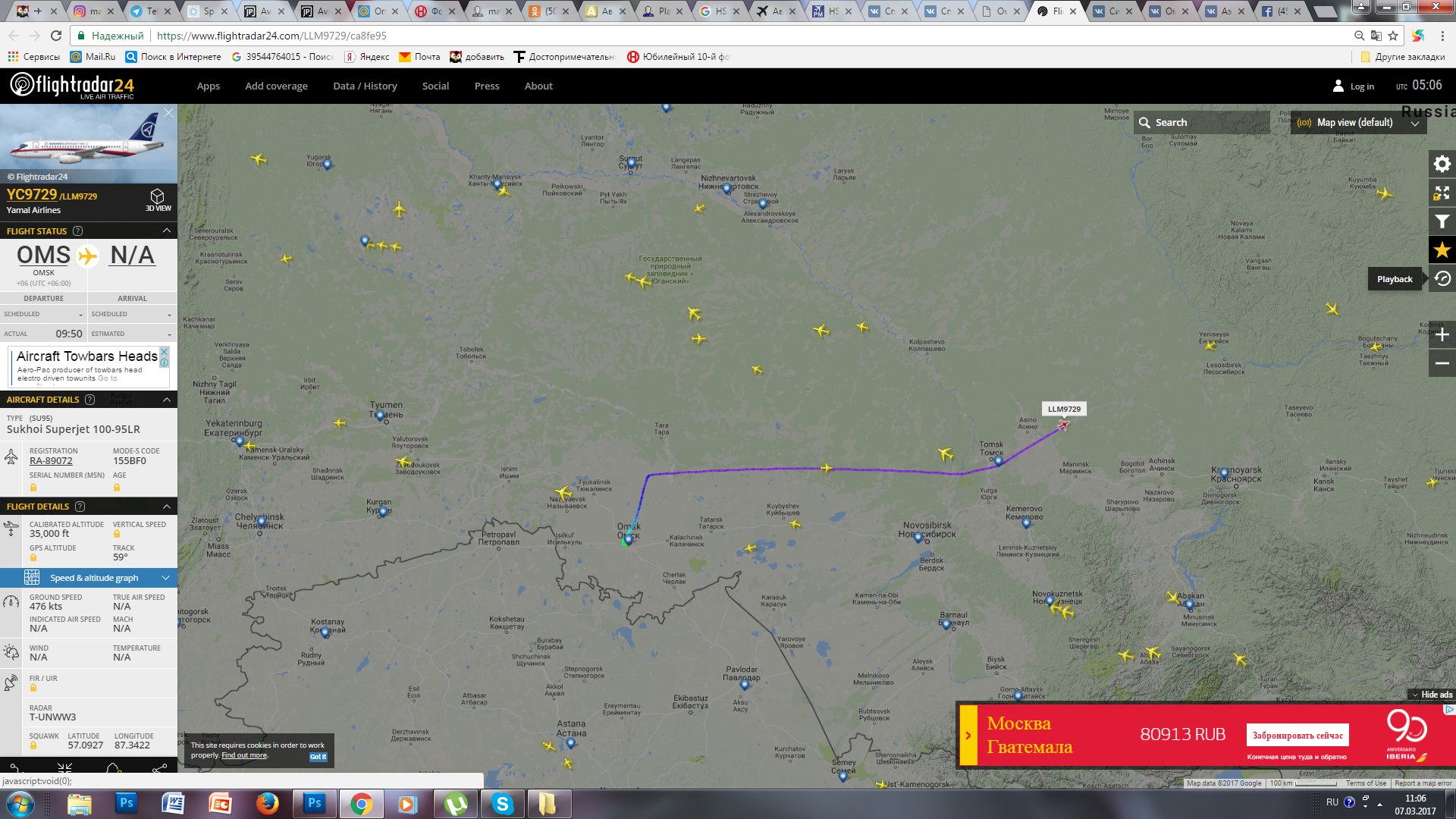1456x819 pixels.
Task: Close the YC9729 flight info panel
Action: pos(169,112)
